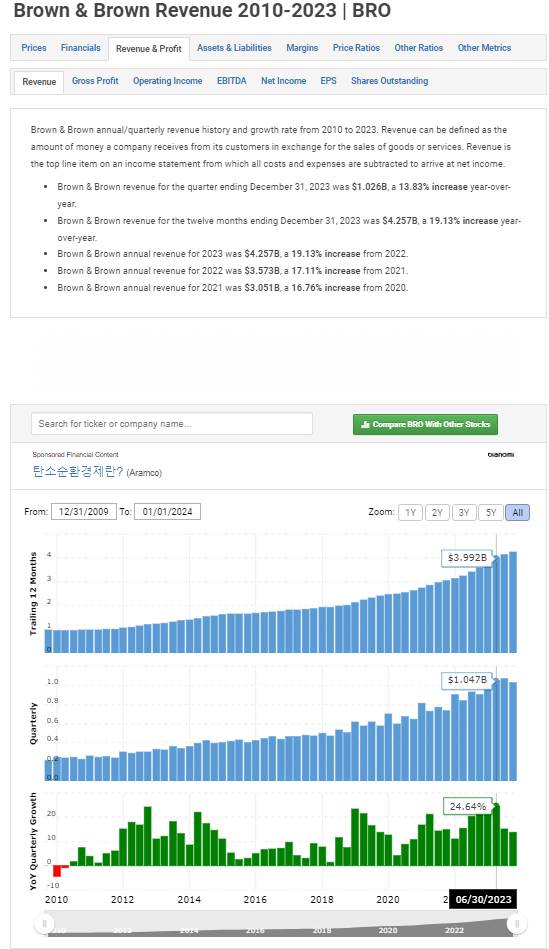This screenshot has width=549, height=949.
Task: Open the EPS sub-tab
Action: click(329, 80)
